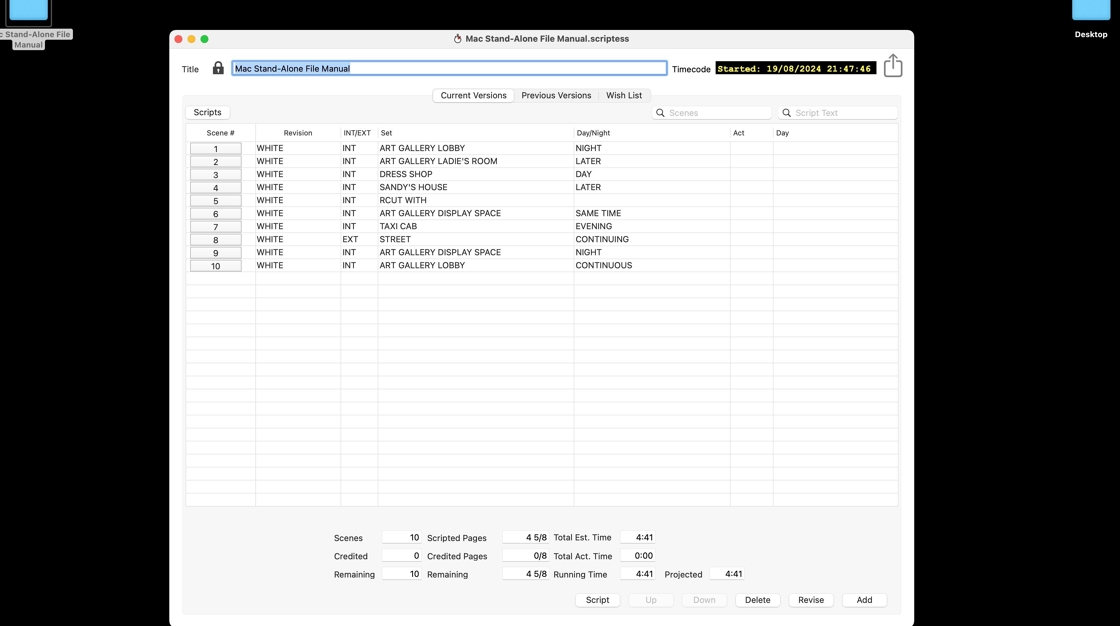The height and width of the screenshot is (626, 1120).
Task: Click the Script Text search magnifier icon
Action: 786,113
